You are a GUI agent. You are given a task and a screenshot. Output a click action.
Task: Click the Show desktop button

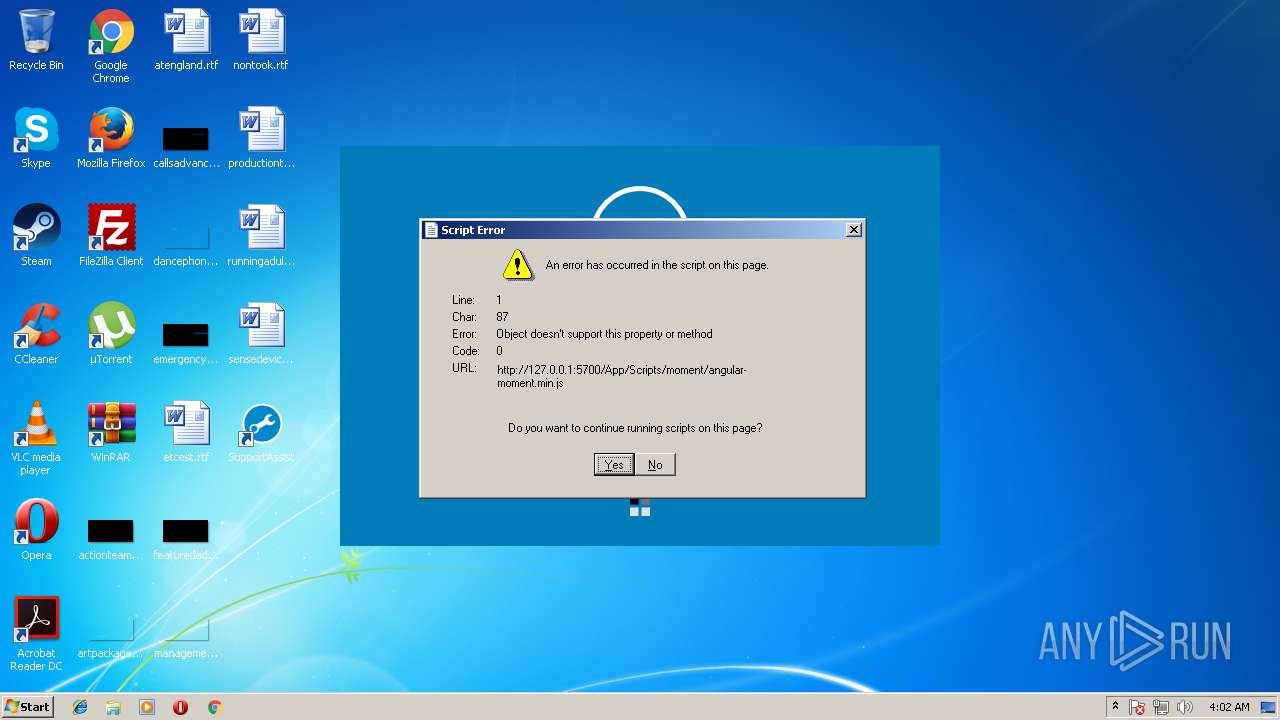pos(1270,707)
